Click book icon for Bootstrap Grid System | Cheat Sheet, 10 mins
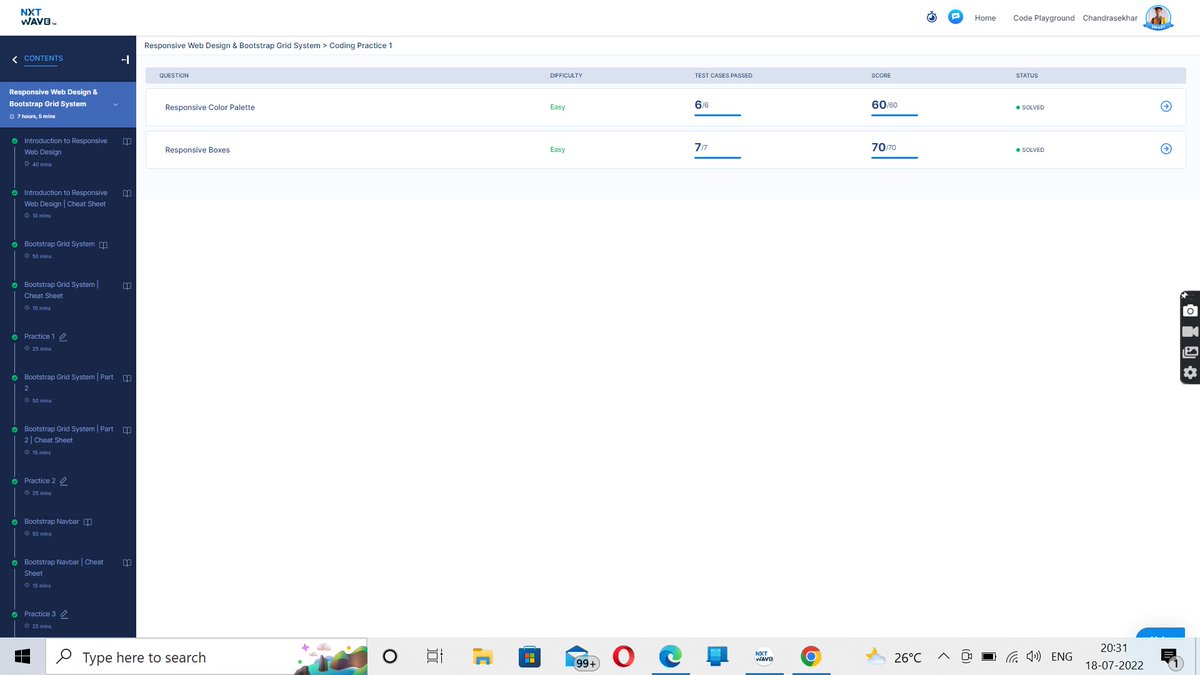This screenshot has width=1200, height=675. [127, 285]
